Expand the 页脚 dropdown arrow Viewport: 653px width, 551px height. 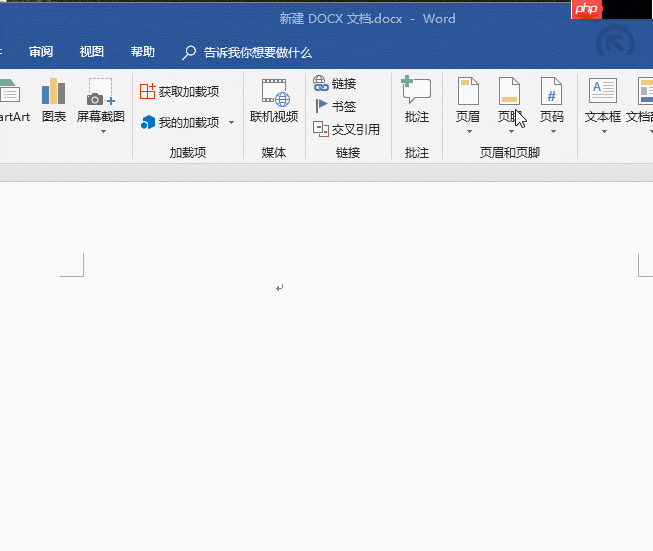511,132
